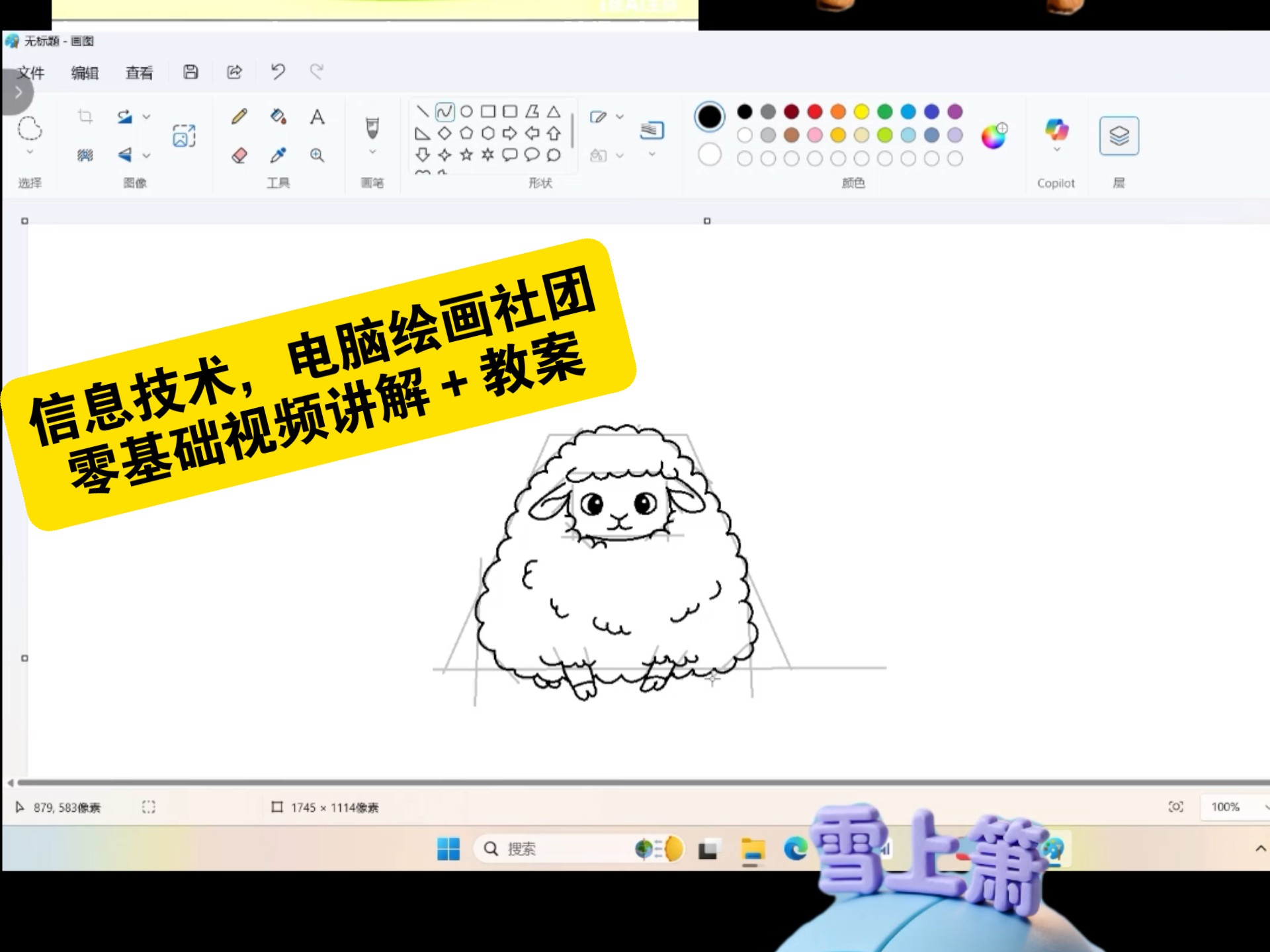Pick the red color swatch
Image resolution: width=1270 pixels, height=952 pixels.
pyautogui.click(x=815, y=112)
